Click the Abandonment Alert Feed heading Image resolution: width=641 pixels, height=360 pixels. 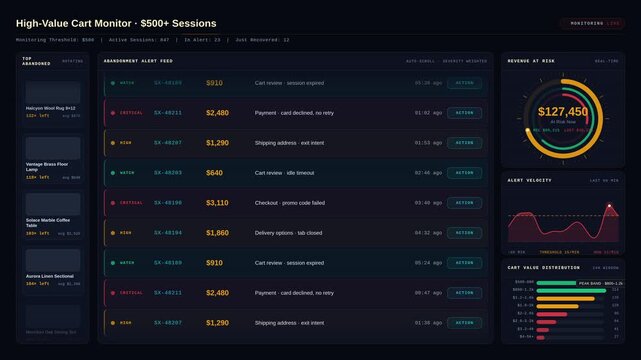pyautogui.click(x=138, y=61)
